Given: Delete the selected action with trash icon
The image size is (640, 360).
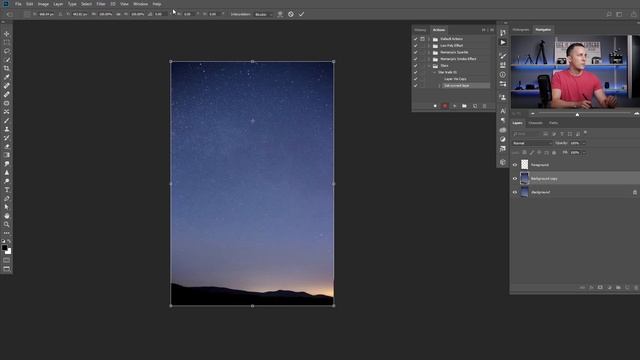Looking at the screenshot, I should [x=484, y=106].
